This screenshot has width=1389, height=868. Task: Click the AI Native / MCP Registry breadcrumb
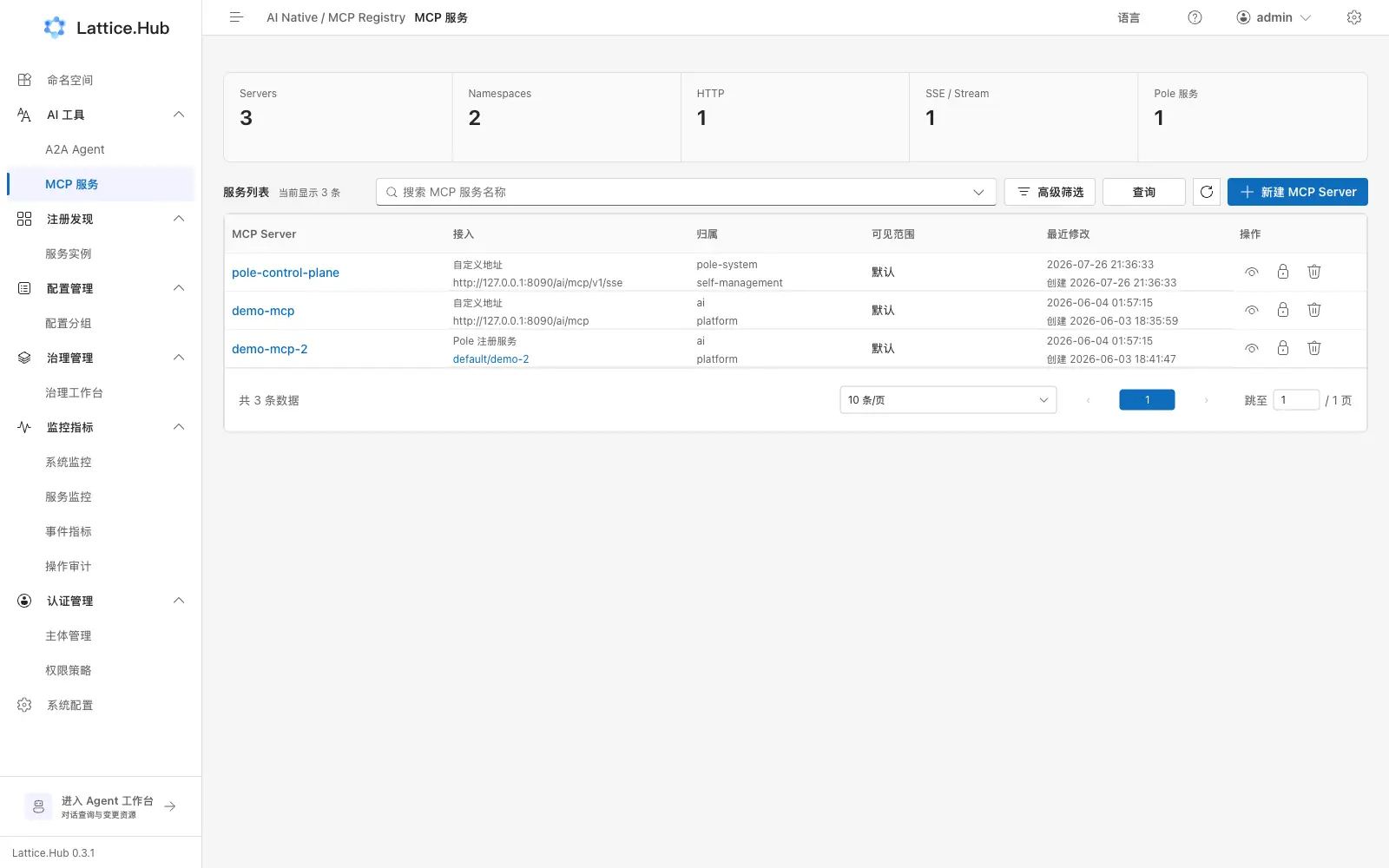click(x=336, y=17)
